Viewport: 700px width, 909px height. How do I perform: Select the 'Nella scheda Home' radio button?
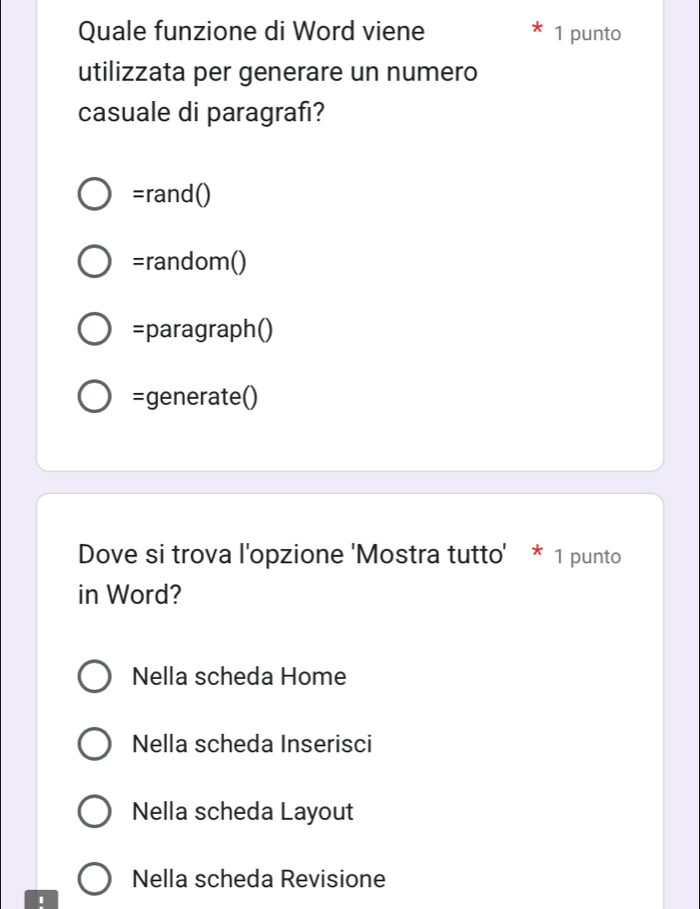[x=95, y=677]
